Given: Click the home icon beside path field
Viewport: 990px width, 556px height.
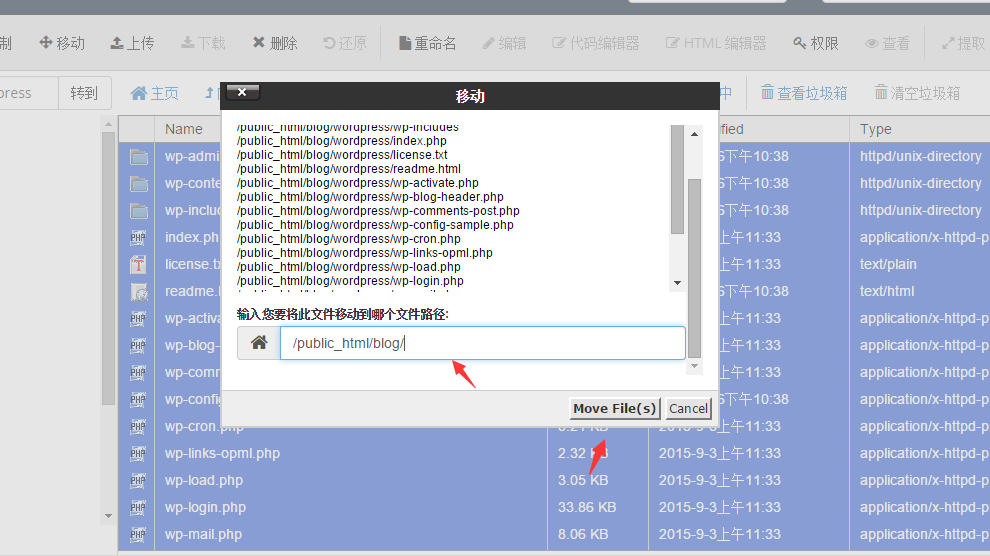Looking at the screenshot, I should pyautogui.click(x=259, y=343).
